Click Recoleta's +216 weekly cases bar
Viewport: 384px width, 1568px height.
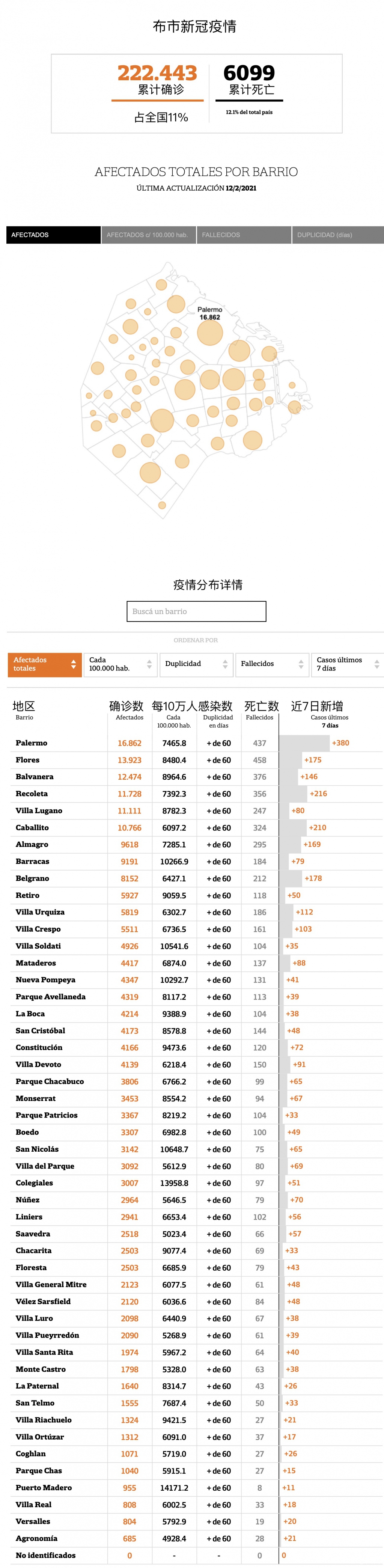[294, 794]
